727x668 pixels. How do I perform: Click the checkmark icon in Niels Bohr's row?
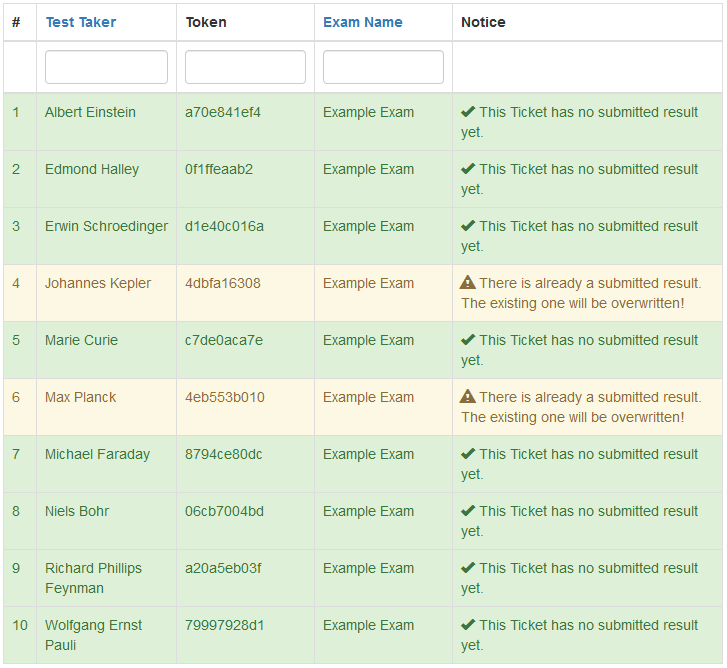coord(468,511)
